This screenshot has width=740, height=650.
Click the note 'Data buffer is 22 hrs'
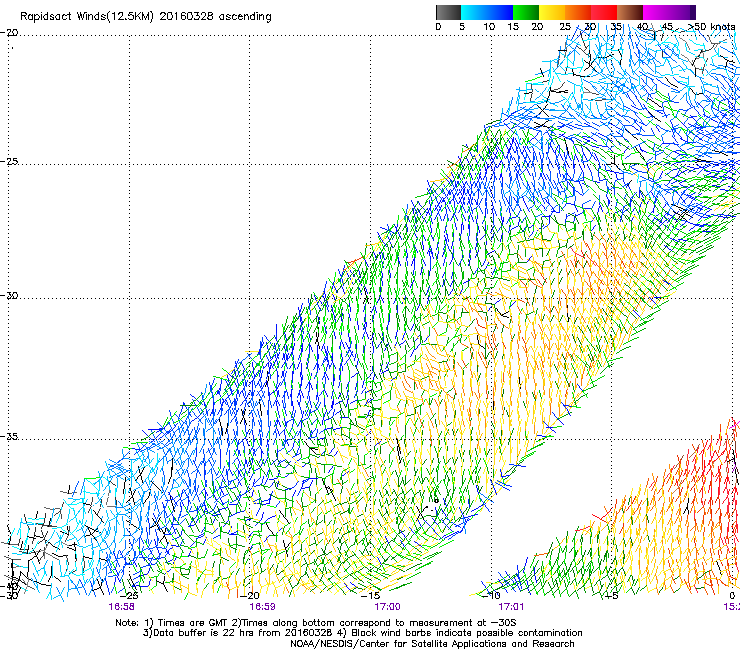[x=203, y=633]
